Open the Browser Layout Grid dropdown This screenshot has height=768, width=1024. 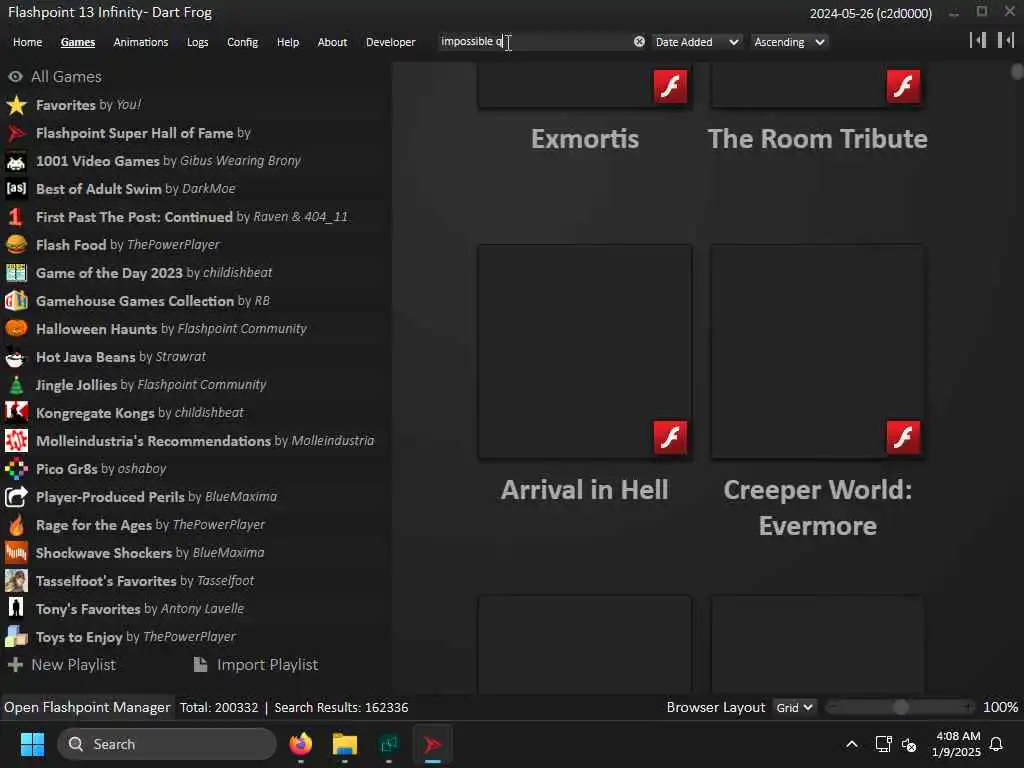(793, 707)
